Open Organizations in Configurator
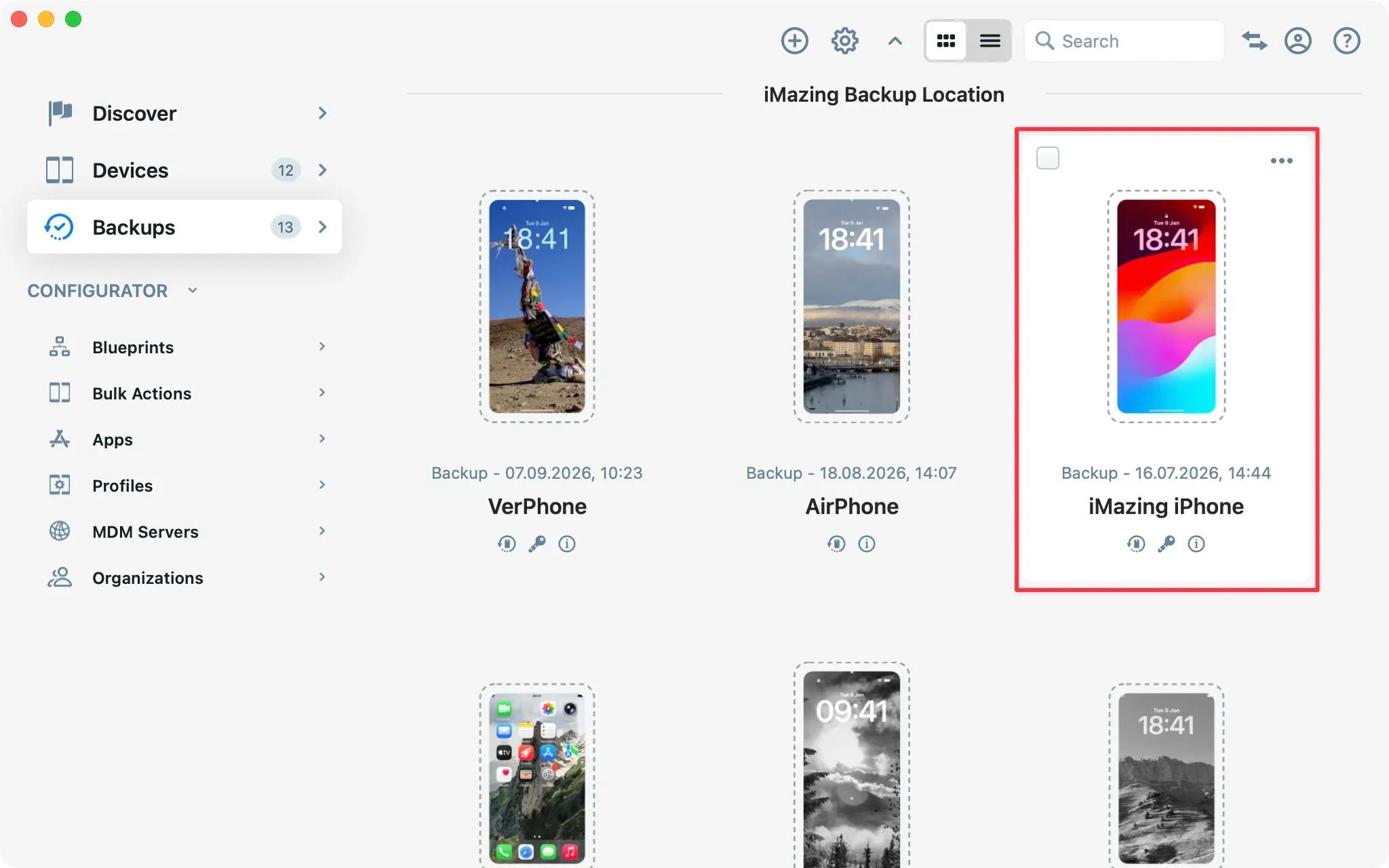 [184, 578]
